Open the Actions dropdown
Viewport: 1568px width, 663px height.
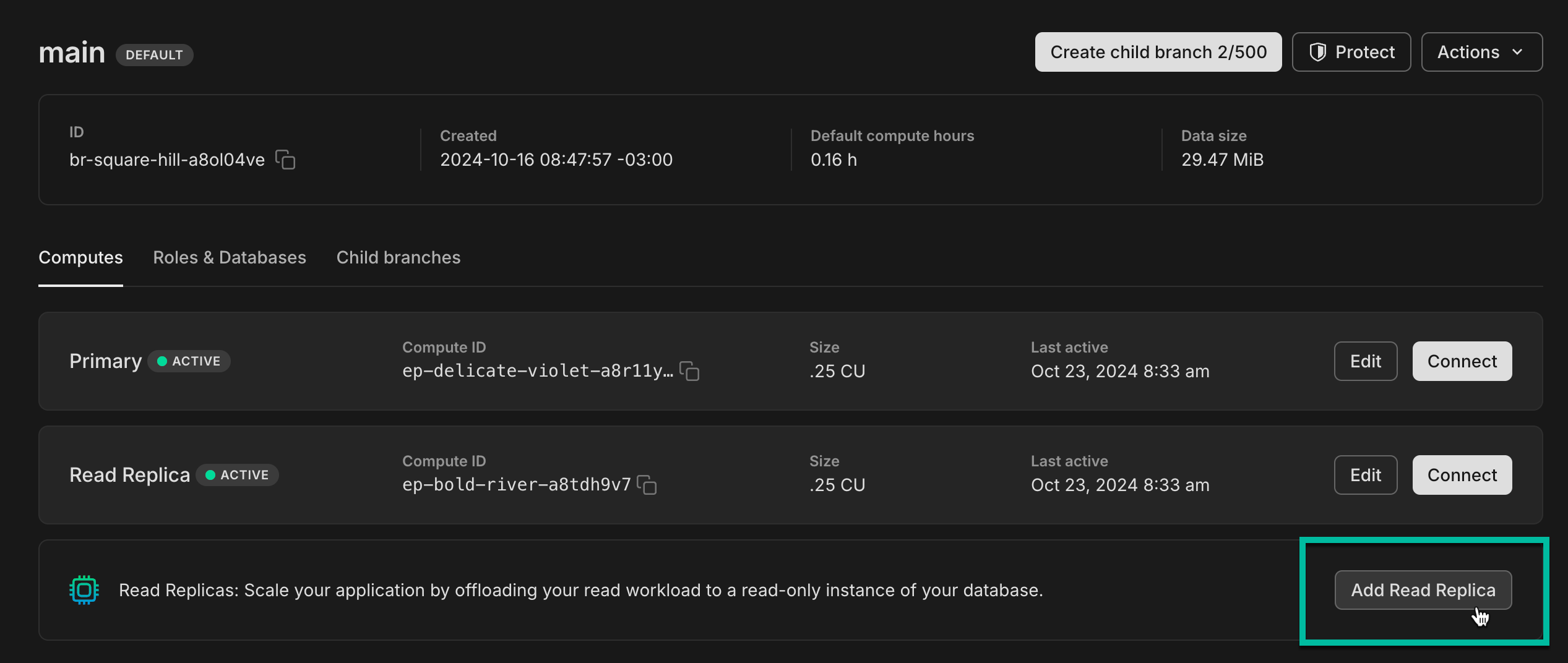1481,52
